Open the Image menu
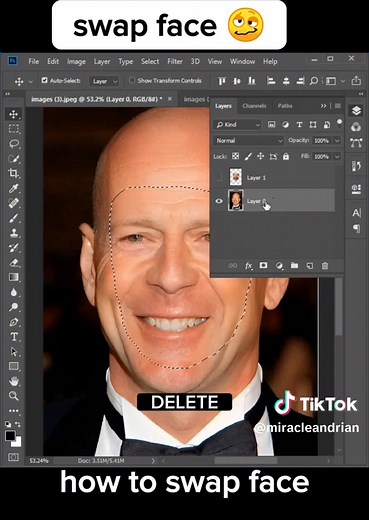The height and width of the screenshot is (520, 369). coord(76,62)
